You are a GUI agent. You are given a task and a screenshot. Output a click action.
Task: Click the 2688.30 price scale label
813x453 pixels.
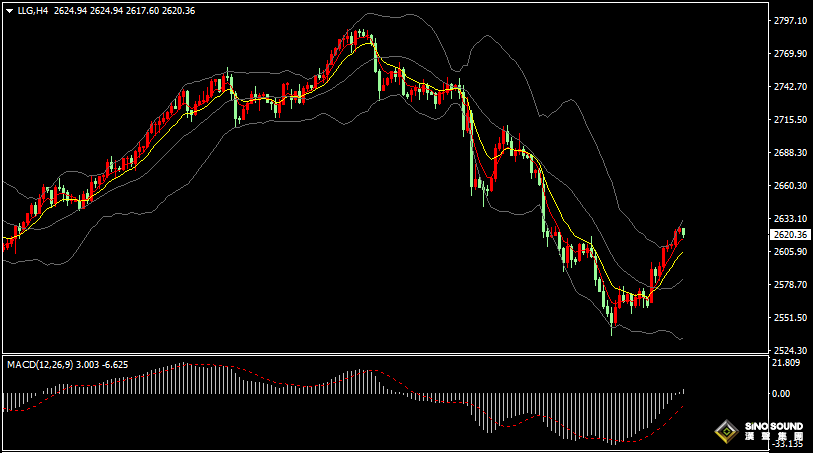790,153
